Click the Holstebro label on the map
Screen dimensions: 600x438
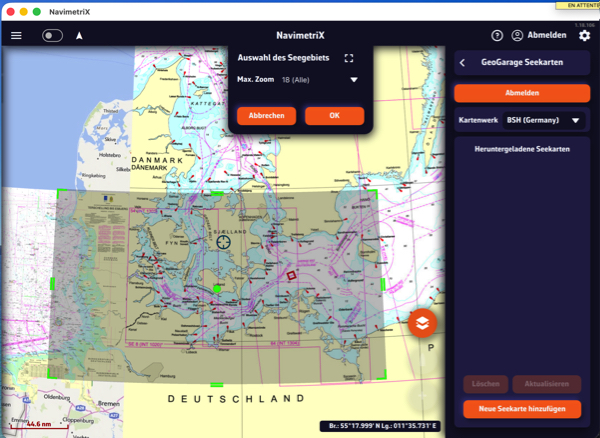point(110,155)
